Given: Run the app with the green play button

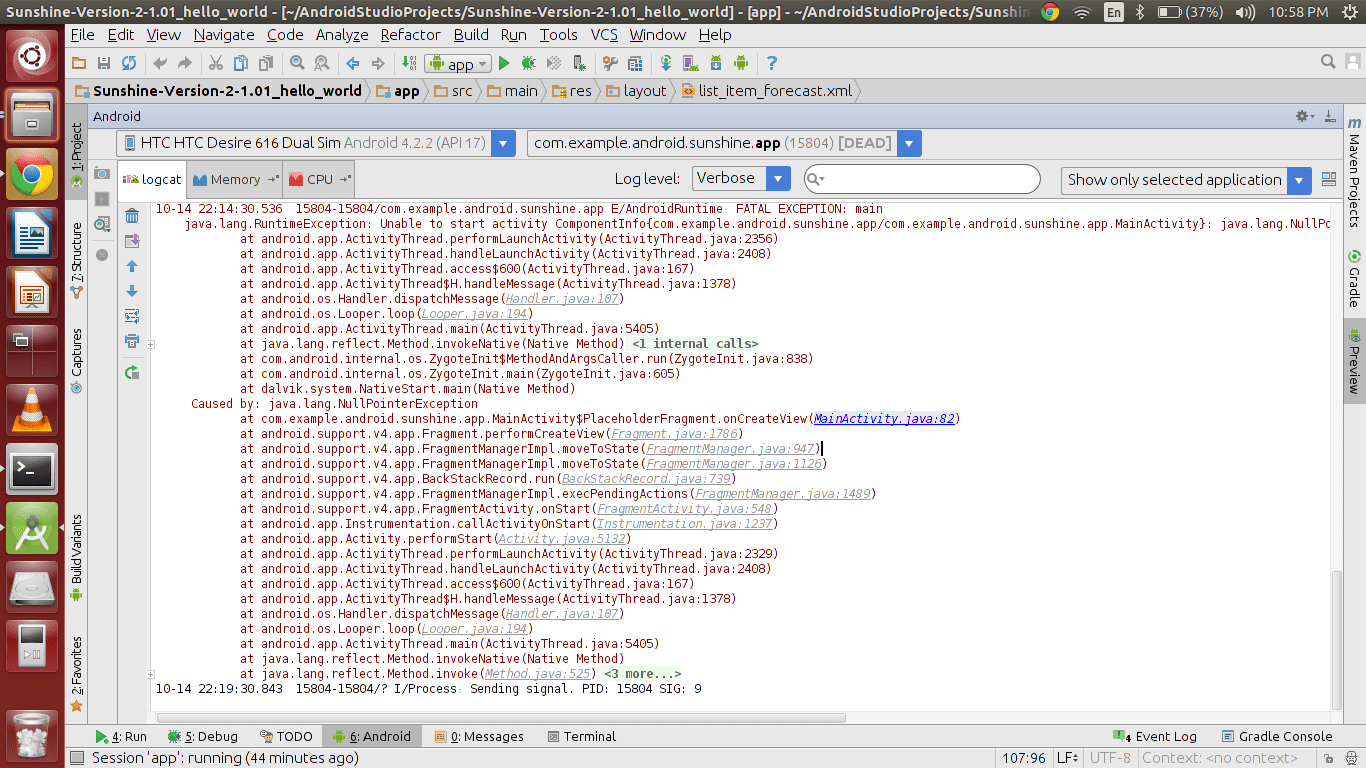Looking at the screenshot, I should pos(504,63).
